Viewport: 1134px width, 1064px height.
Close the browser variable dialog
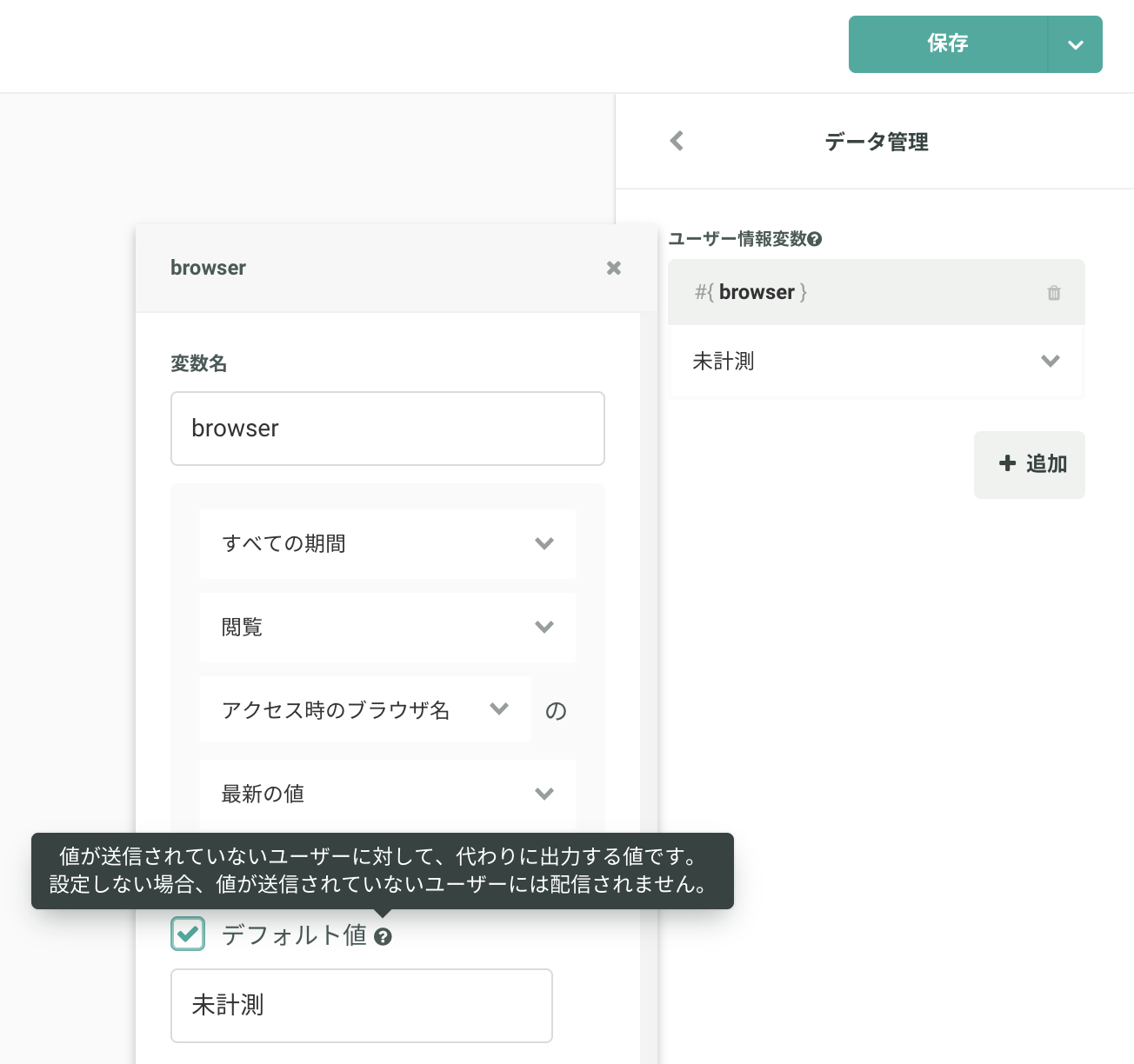(x=614, y=268)
